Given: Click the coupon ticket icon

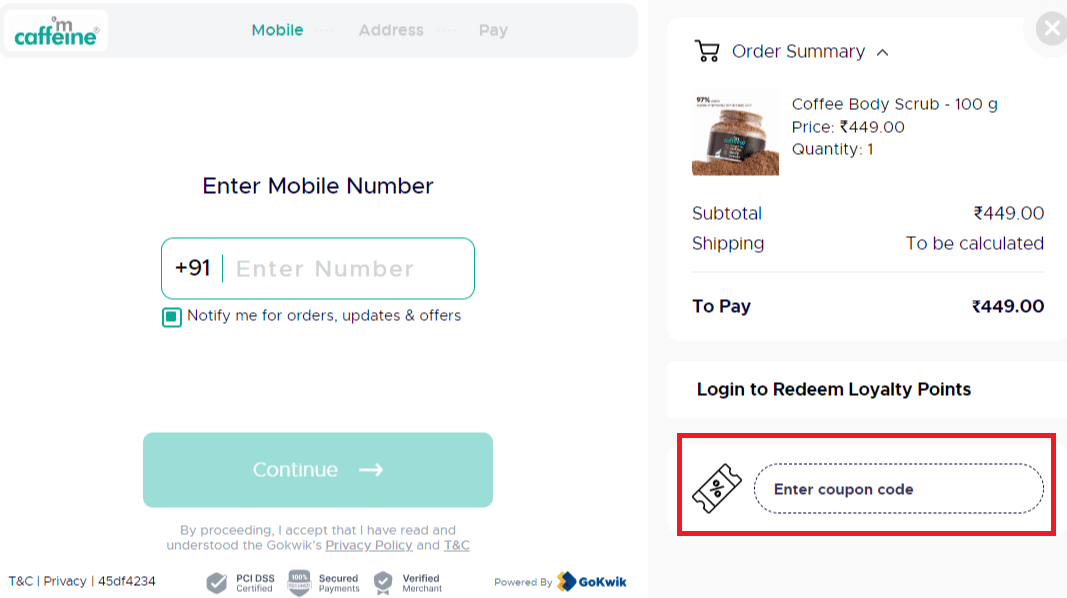Looking at the screenshot, I should [x=717, y=489].
